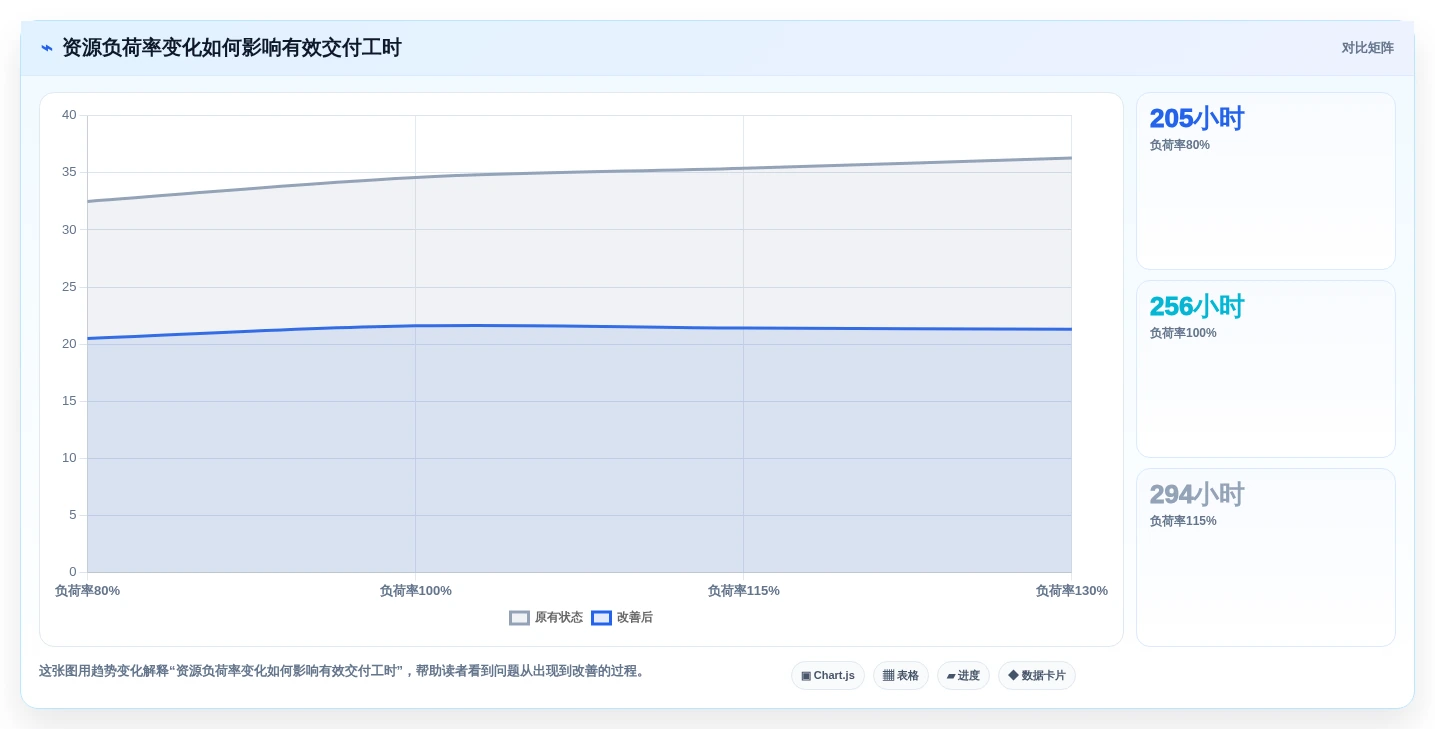Select the 表格 tag chip
Viewport: 1435px width, 729px height.
(x=901, y=676)
